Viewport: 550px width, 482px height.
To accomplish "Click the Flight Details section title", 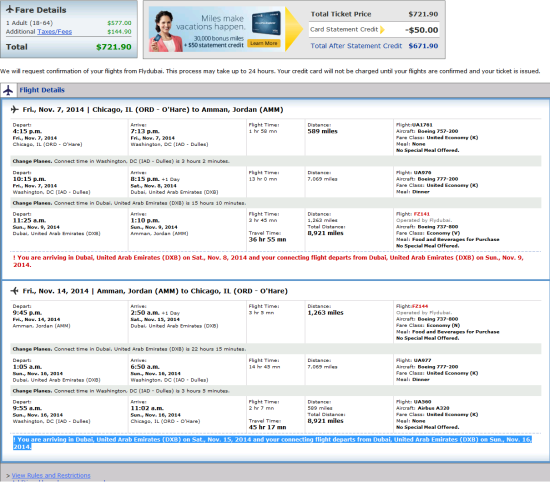I will [x=42, y=90].
